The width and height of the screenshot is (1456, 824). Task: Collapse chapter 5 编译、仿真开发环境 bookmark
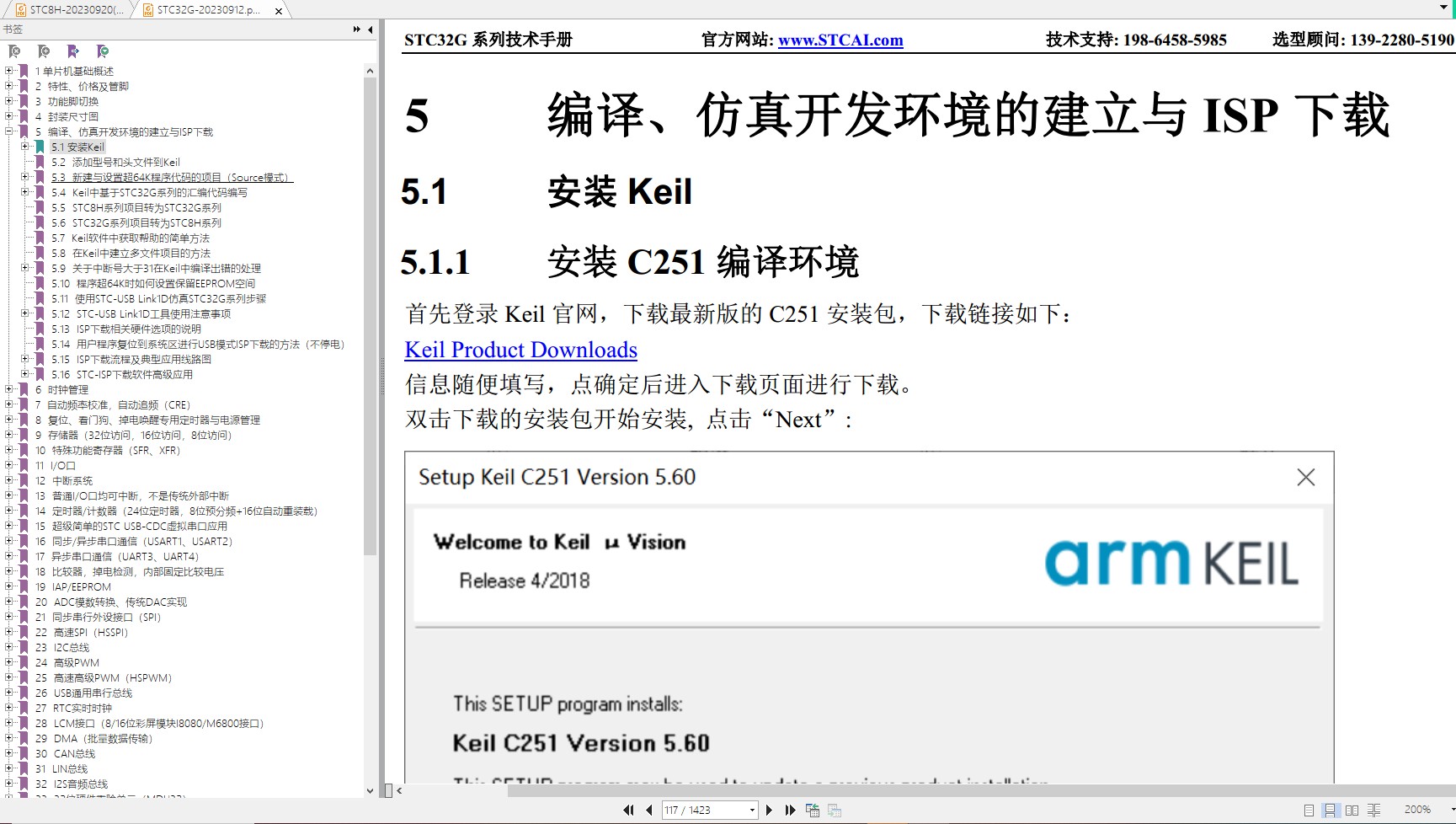9,131
